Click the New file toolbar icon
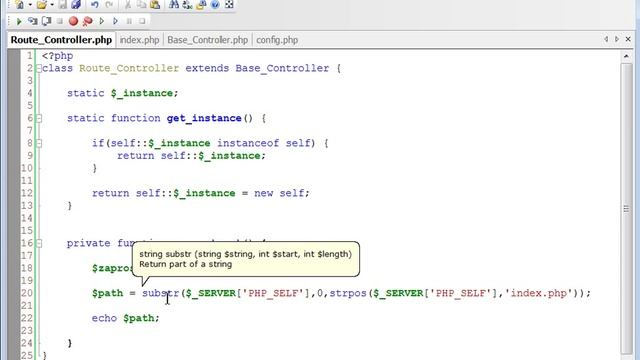Screen dimensions: 640x360 [20, 5]
